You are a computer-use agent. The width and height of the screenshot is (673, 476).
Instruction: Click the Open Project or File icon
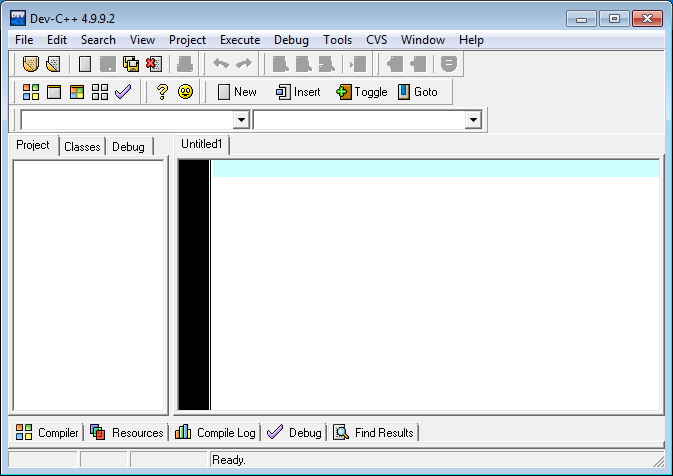[53, 64]
